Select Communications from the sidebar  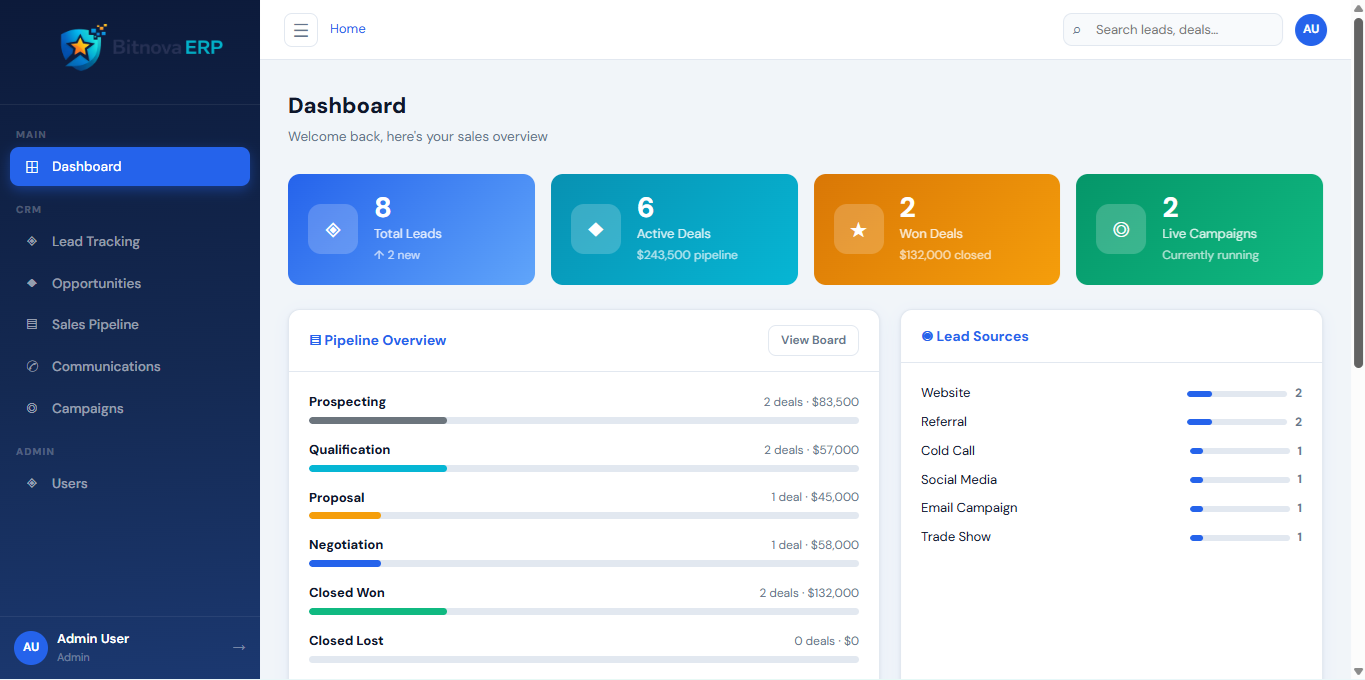[x=106, y=366]
